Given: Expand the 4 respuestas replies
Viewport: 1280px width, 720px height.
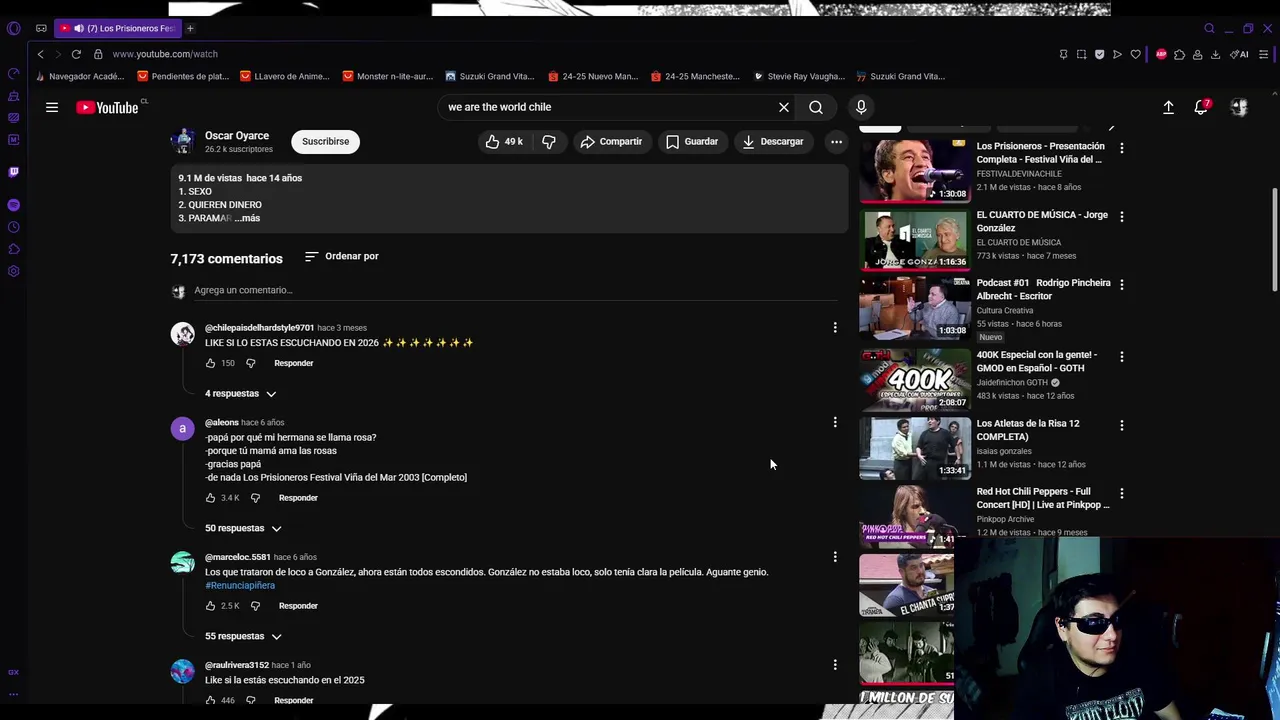Looking at the screenshot, I should pyautogui.click(x=240, y=394).
